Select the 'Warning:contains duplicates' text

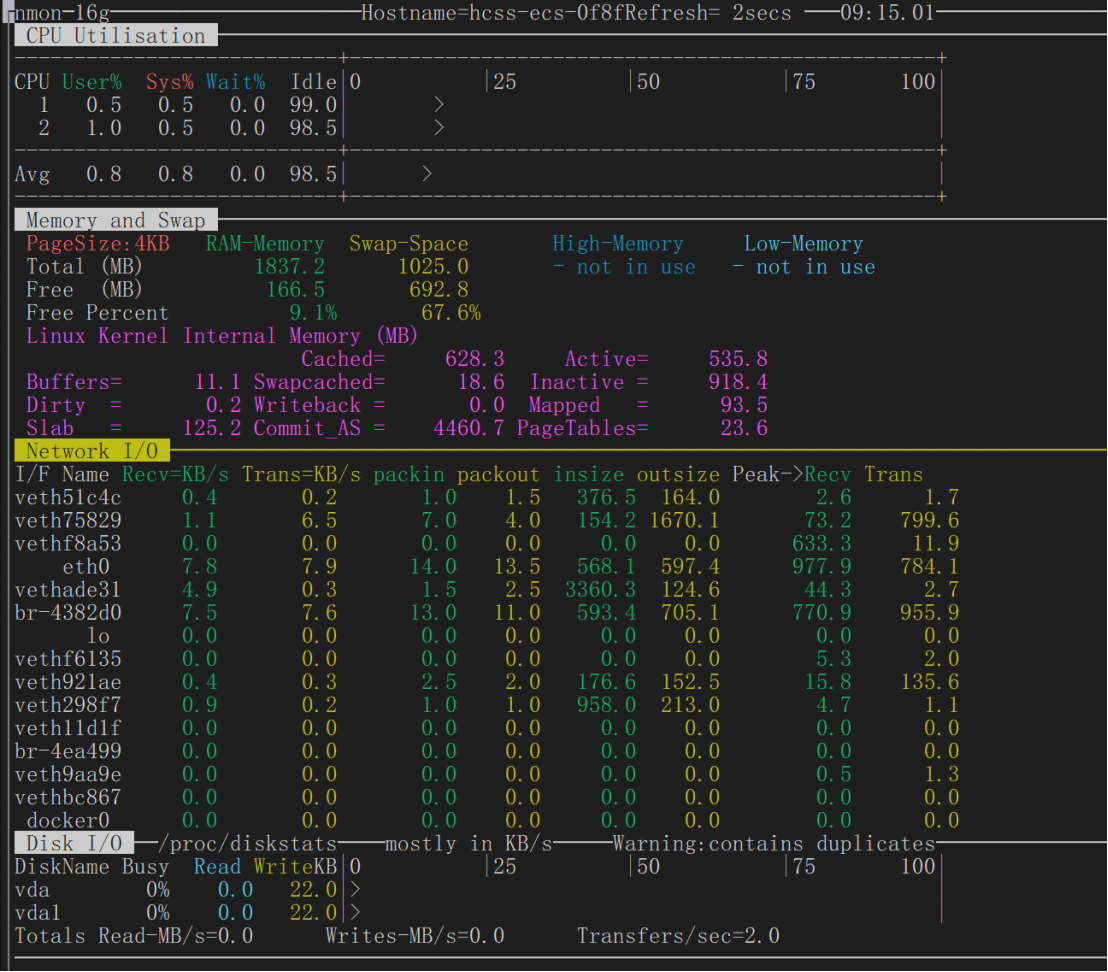[x=774, y=843]
